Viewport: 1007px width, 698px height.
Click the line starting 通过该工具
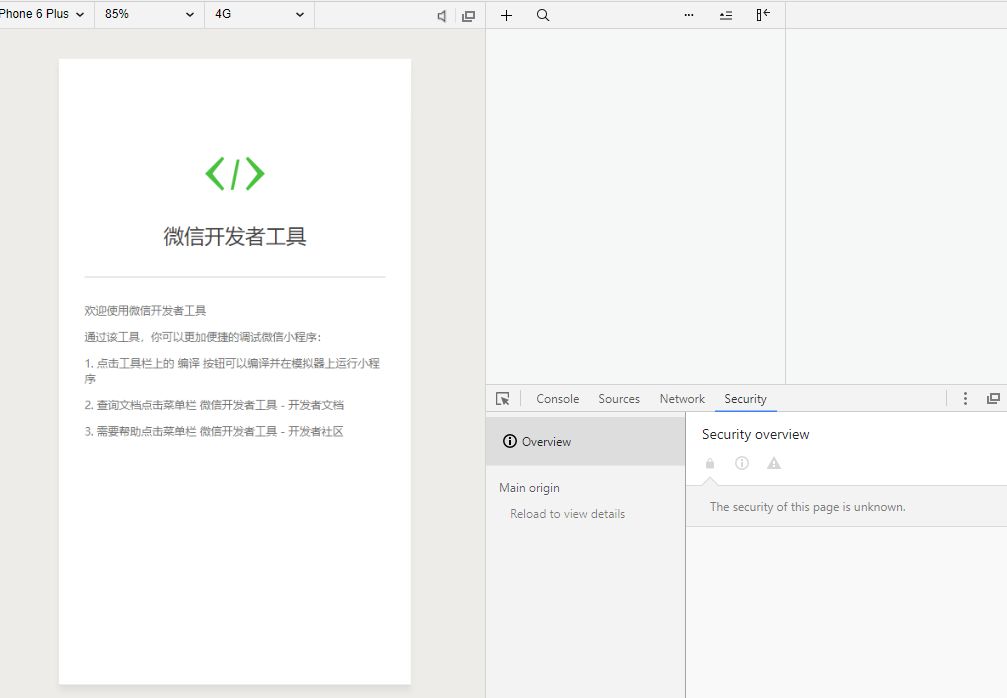pyautogui.click(x=202, y=337)
